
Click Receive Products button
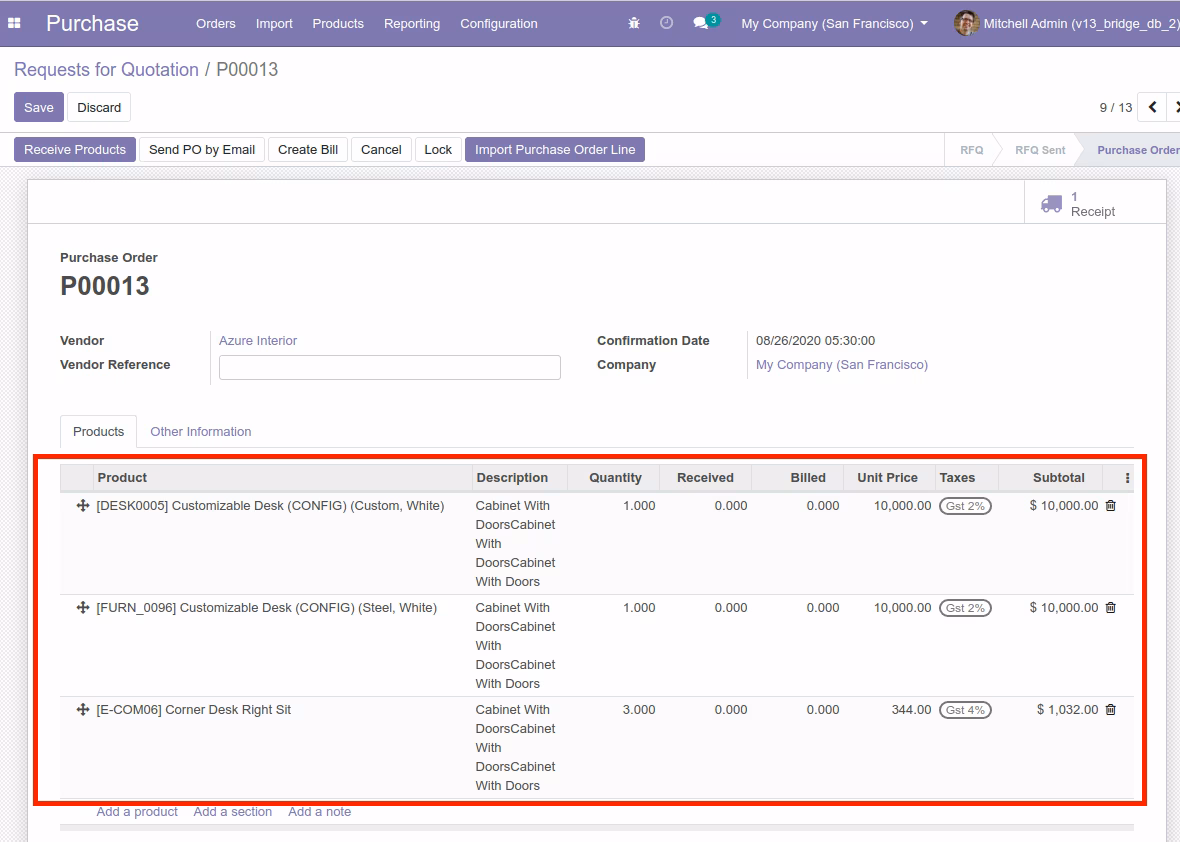[x=75, y=150]
